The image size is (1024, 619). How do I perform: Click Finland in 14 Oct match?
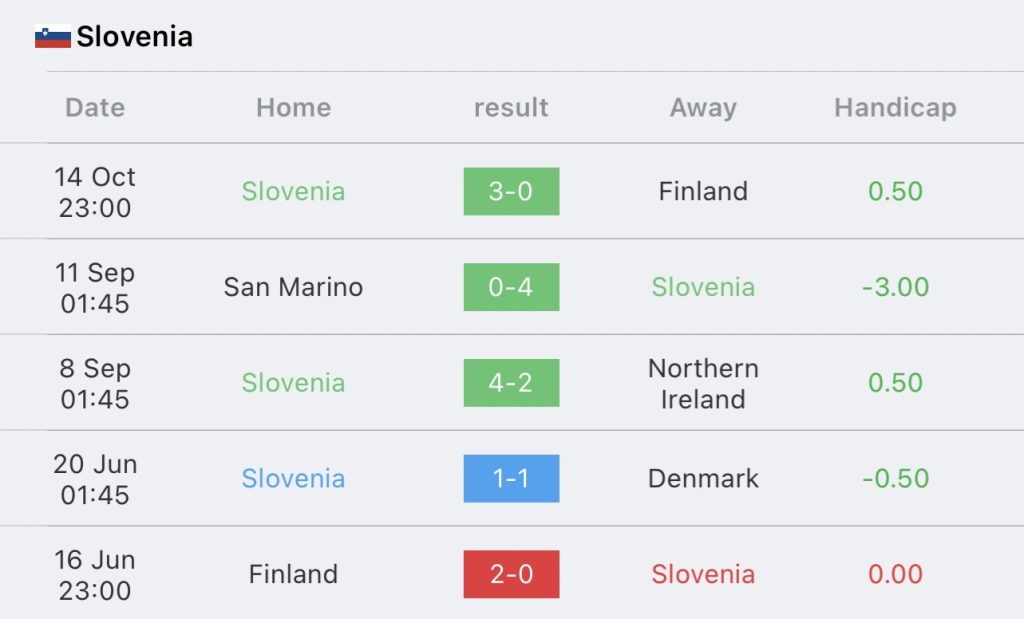click(x=703, y=191)
